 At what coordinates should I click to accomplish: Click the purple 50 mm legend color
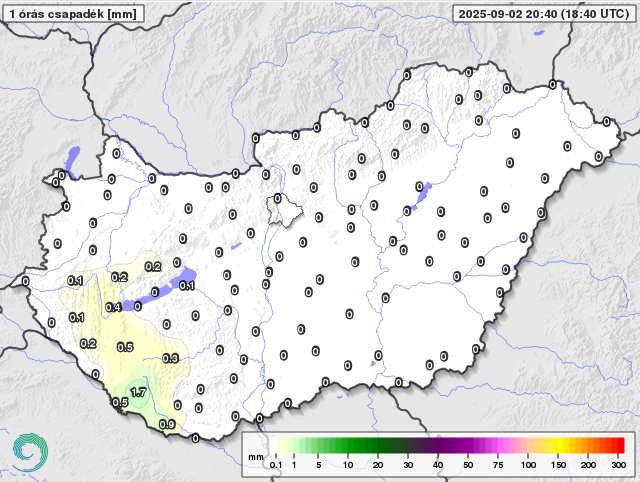click(468, 445)
